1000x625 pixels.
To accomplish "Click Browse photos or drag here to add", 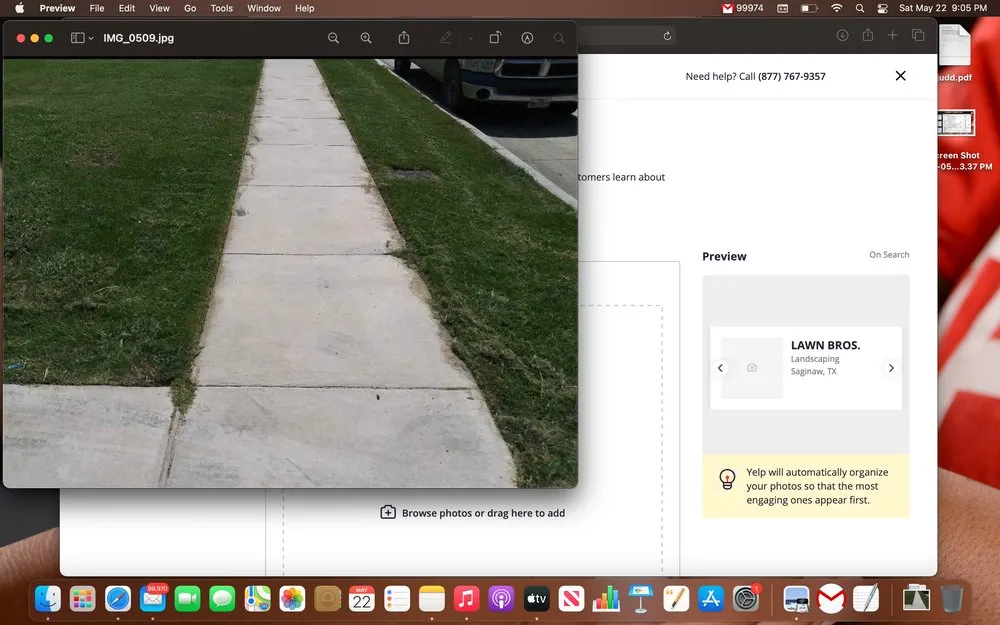I will click(x=473, y=513).
